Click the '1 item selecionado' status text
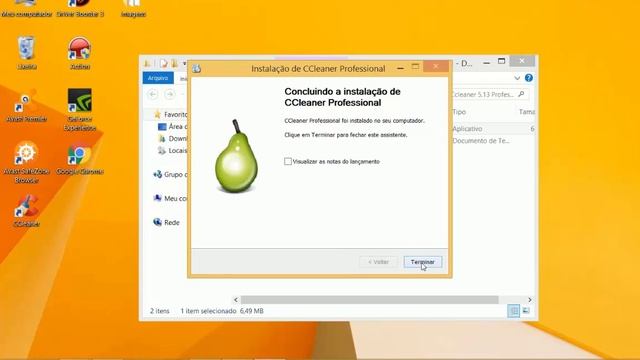Viewport: 640px width, 360px height. [208, 311]
